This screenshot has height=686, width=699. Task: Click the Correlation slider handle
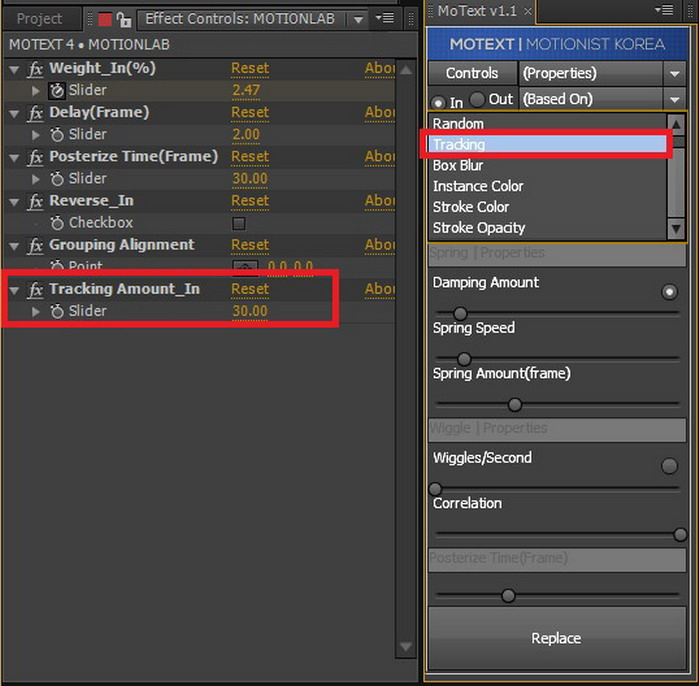click(680, 534)
